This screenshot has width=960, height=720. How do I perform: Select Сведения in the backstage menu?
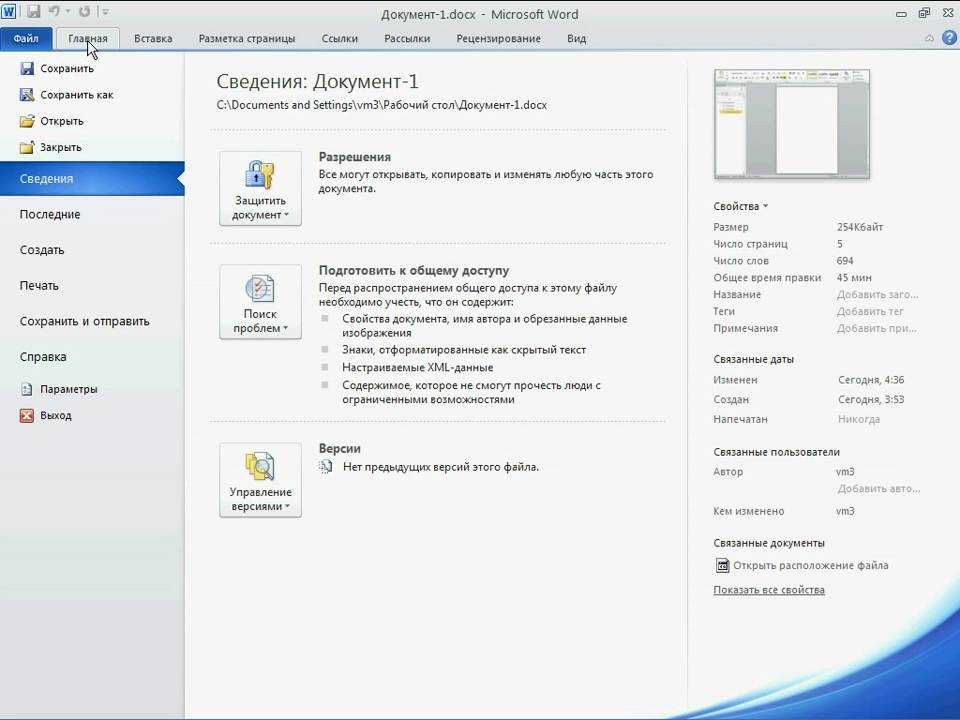[x=92, y=179]
